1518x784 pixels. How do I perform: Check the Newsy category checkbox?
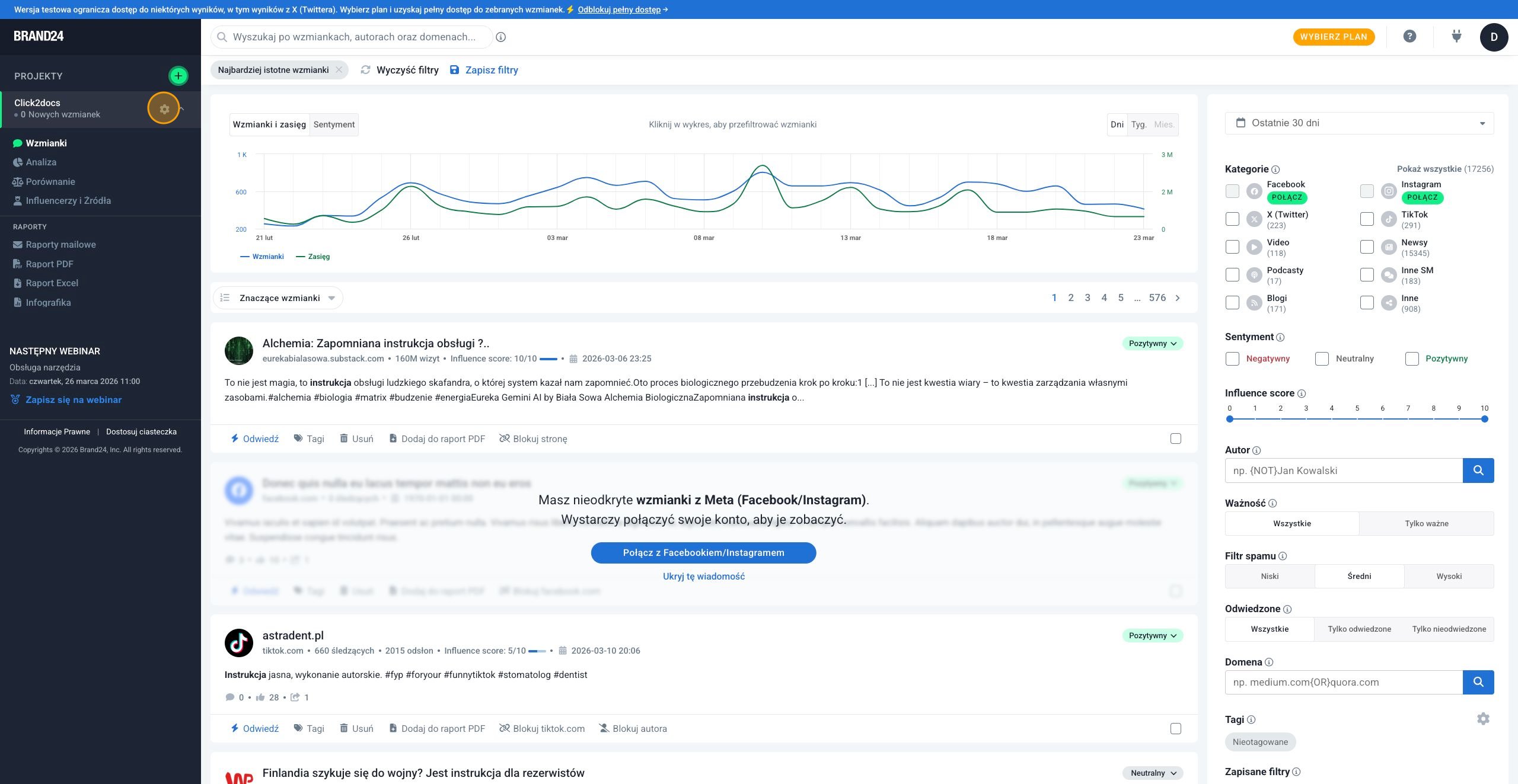coord(1367,247)
